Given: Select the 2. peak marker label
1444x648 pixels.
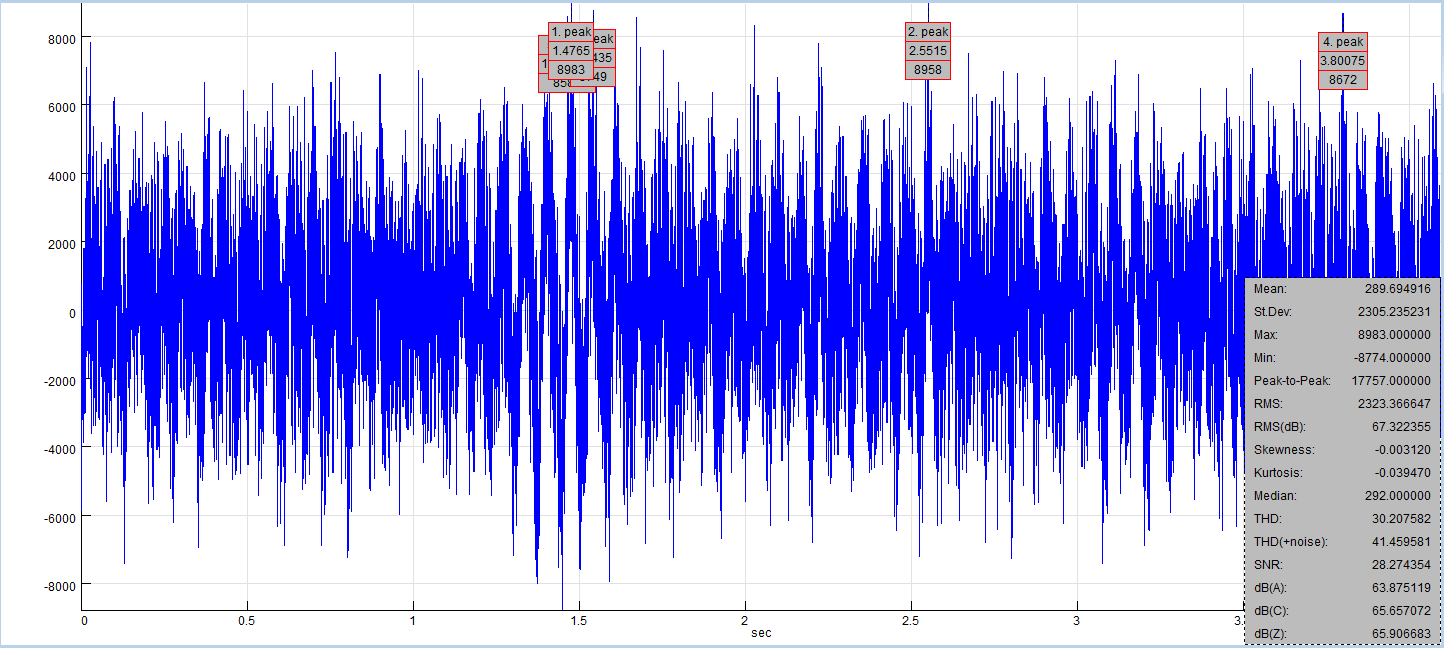Looking at the screenshot, I should tap(927, 32).
